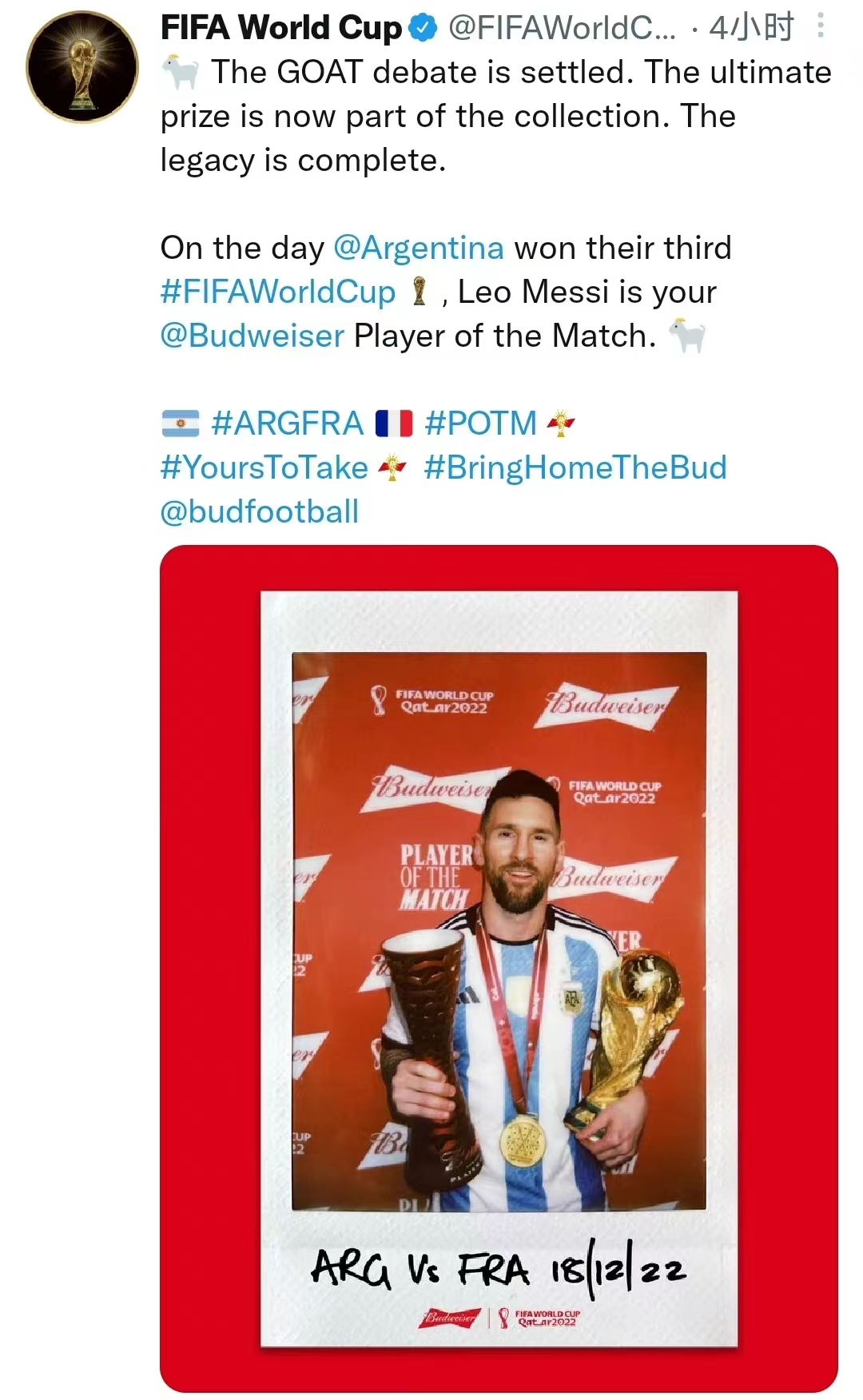Viewport: 863px width, 1400px height.
Task: Click the France flag emoji
Action: [x=394, y=424]
